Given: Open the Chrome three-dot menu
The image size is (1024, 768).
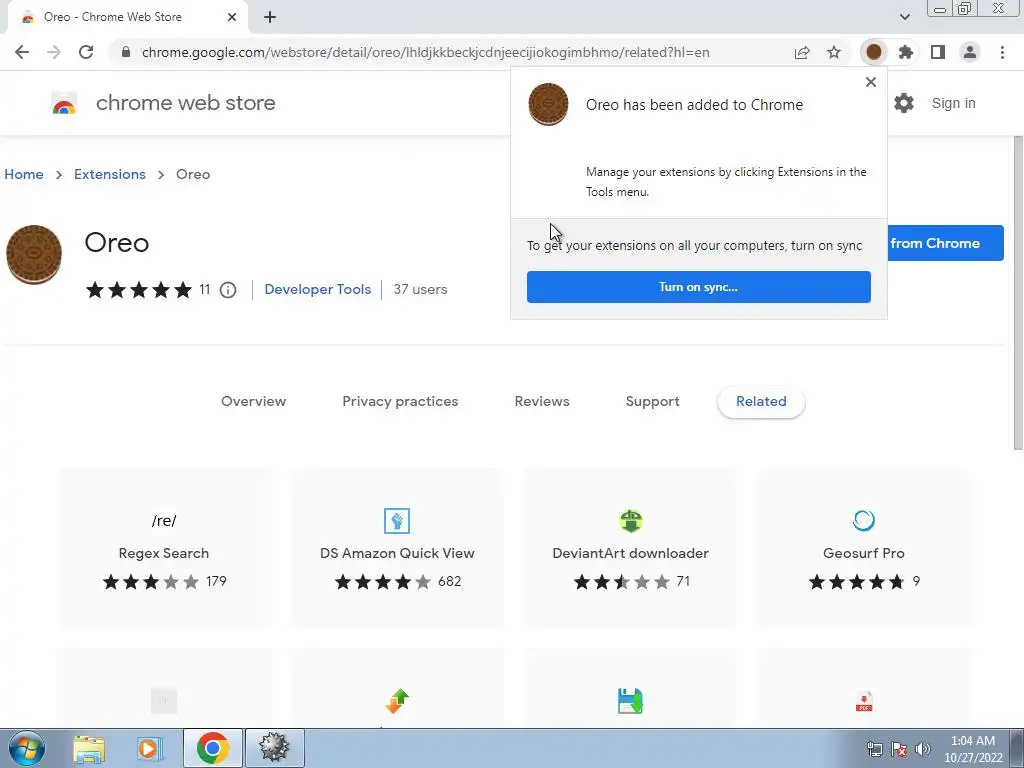Looking at the screenshot, I should (x=1002, y=52).
